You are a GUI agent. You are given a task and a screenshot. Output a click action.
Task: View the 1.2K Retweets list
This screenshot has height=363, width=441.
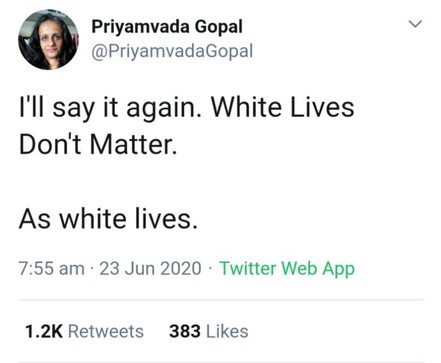click(x=84, y=331)
